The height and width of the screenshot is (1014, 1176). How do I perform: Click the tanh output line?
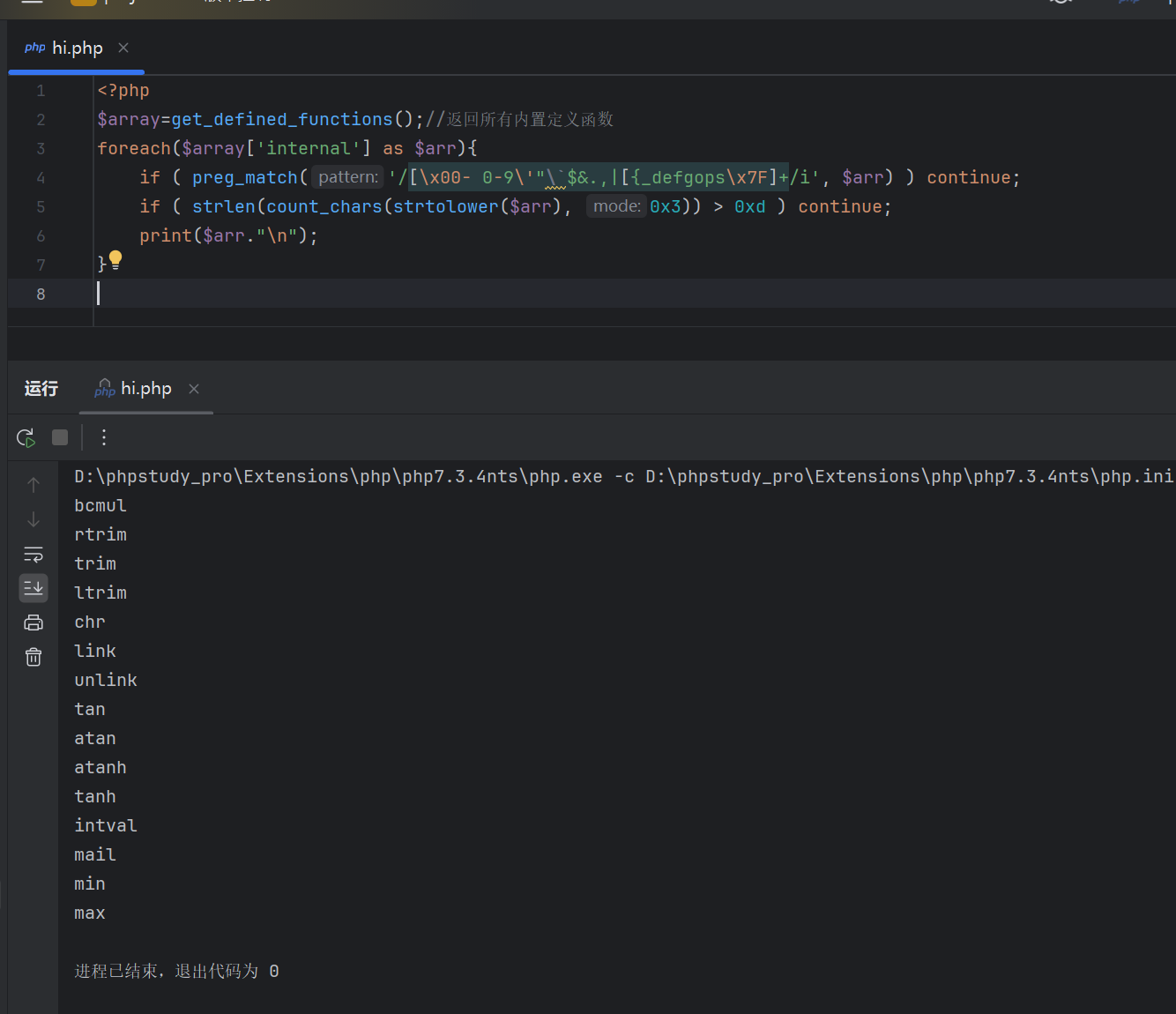point(95,797)
